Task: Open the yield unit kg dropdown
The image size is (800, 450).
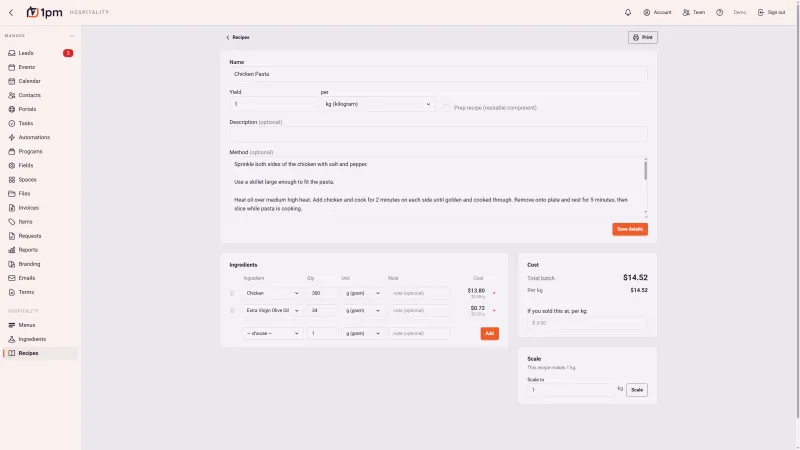Action: pyautogui.click(x=378, y=104)
